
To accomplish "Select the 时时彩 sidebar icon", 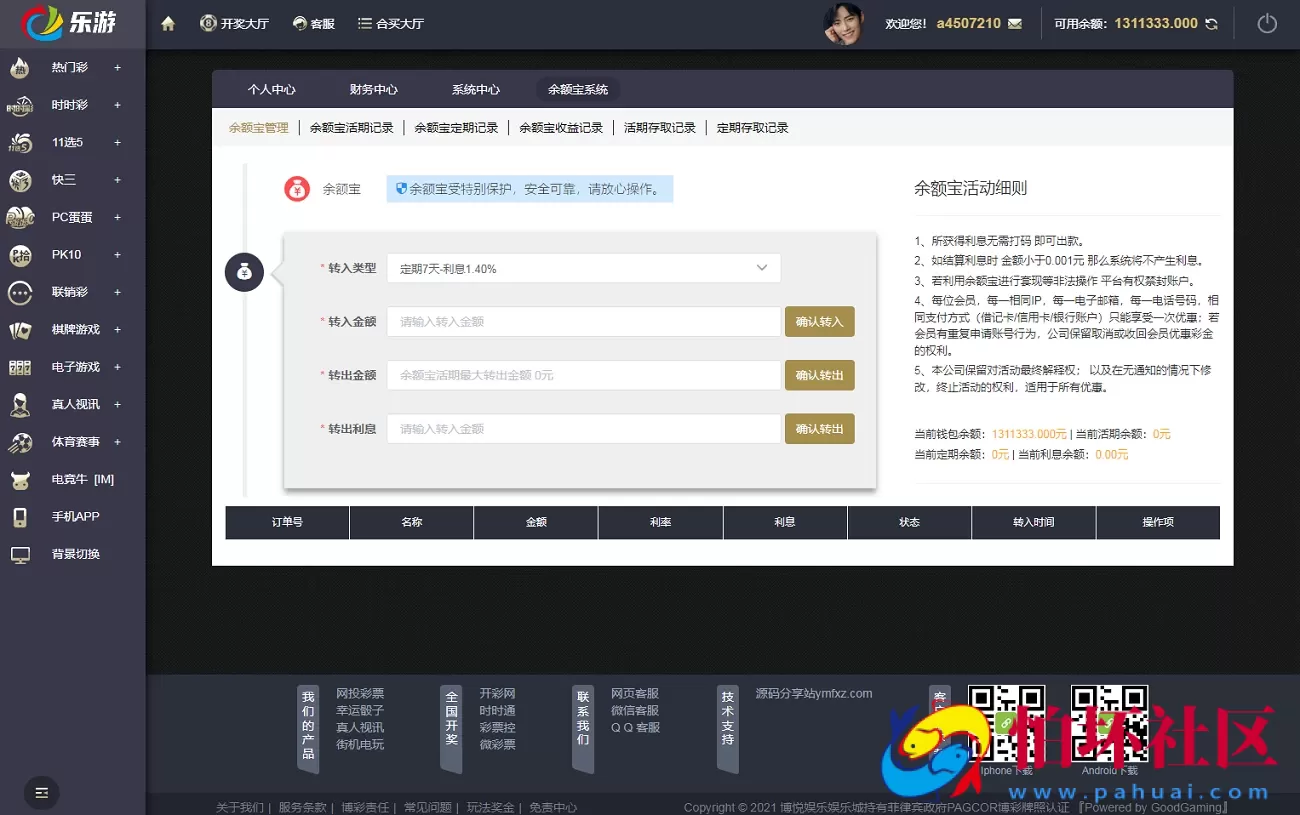I will (22, 104).
